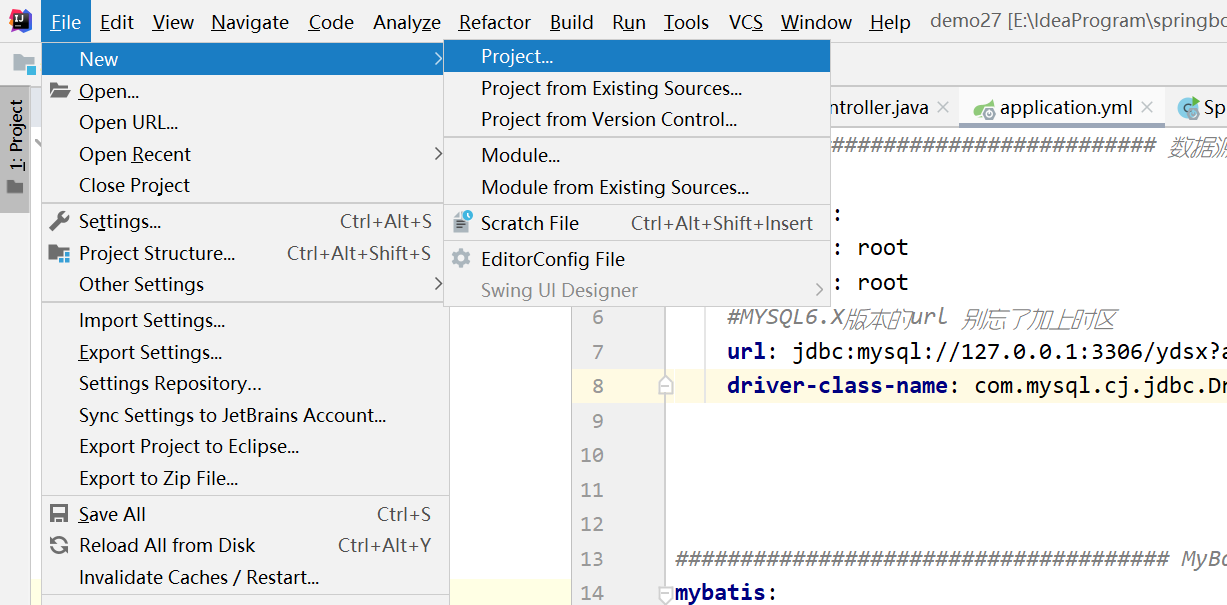Select Module... in New submenu
Image resolution: width=1227 pixels, height=605 pixels.
tap(637, 155)
